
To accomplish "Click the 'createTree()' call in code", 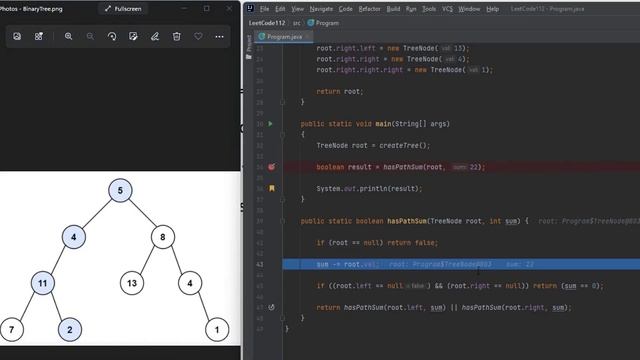I will point(404,146).
